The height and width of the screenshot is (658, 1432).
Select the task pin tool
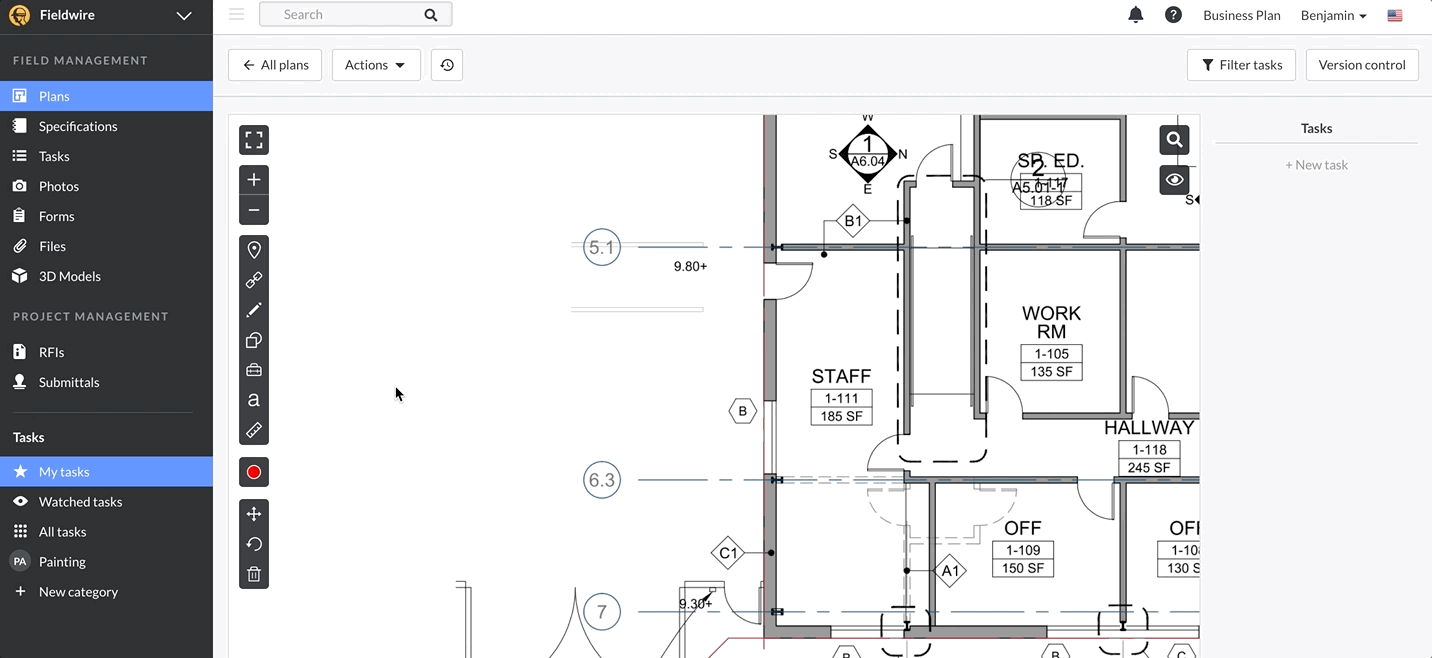(x=254, y=250)
